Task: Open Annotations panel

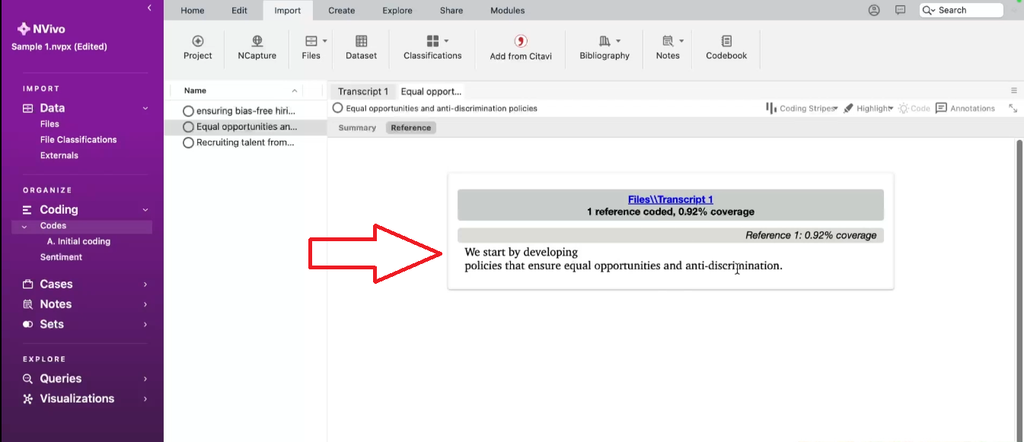Action: click(965, 108)
